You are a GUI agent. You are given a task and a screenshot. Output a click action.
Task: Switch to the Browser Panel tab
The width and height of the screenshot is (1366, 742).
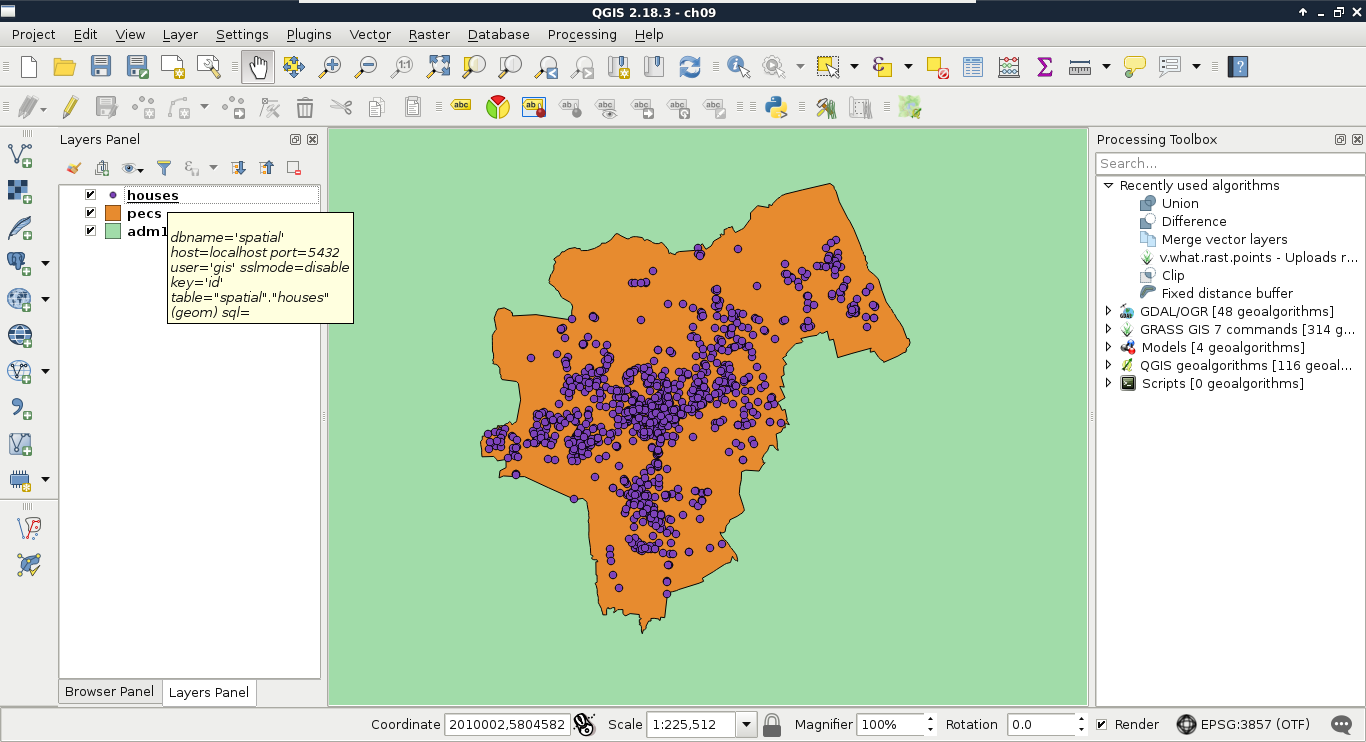pos(109,691)
